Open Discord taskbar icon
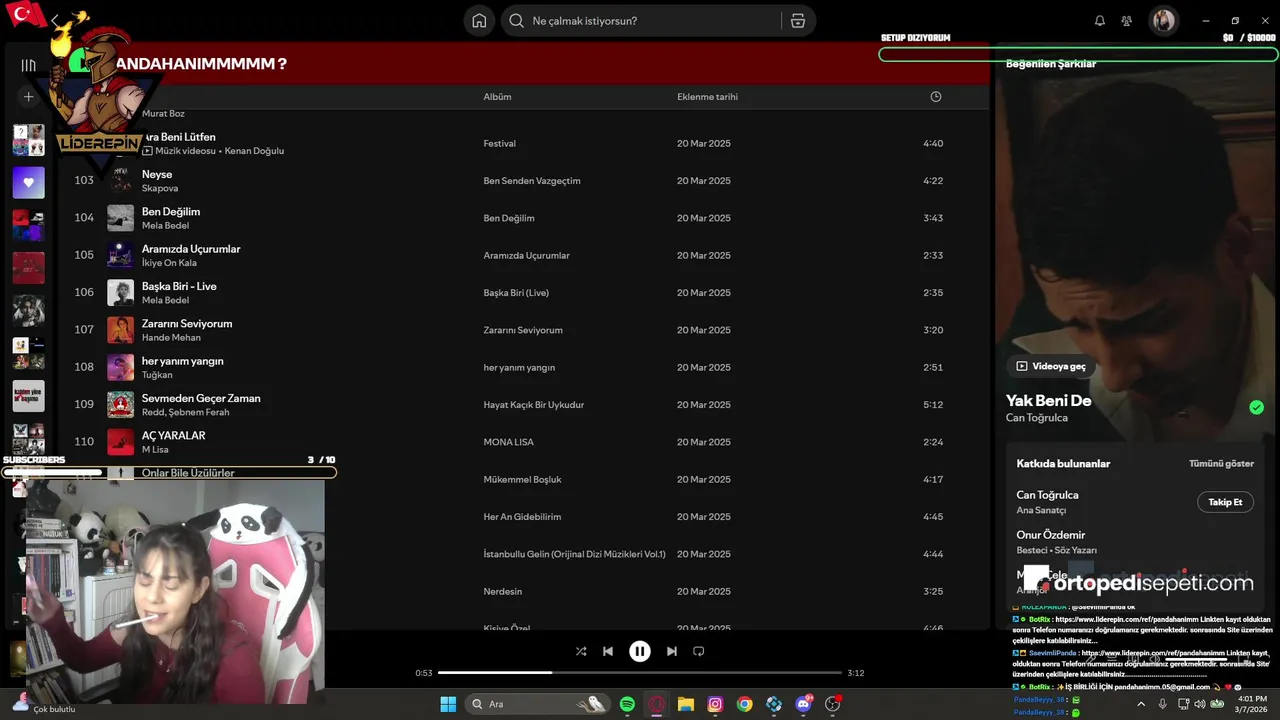This screenshot has width=1280, height=720. pos(803,704)
